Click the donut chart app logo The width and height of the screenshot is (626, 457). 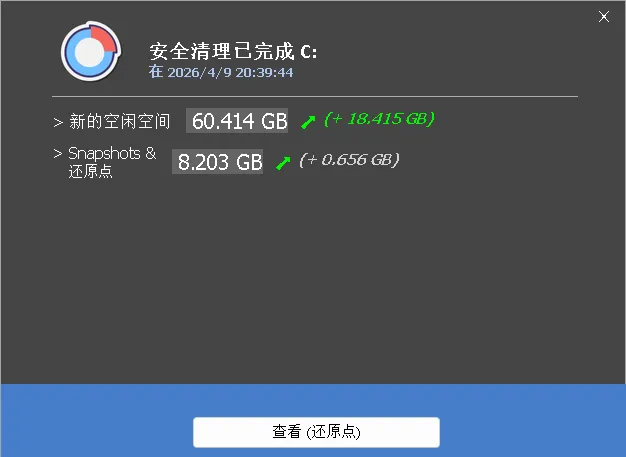point(91,51)
